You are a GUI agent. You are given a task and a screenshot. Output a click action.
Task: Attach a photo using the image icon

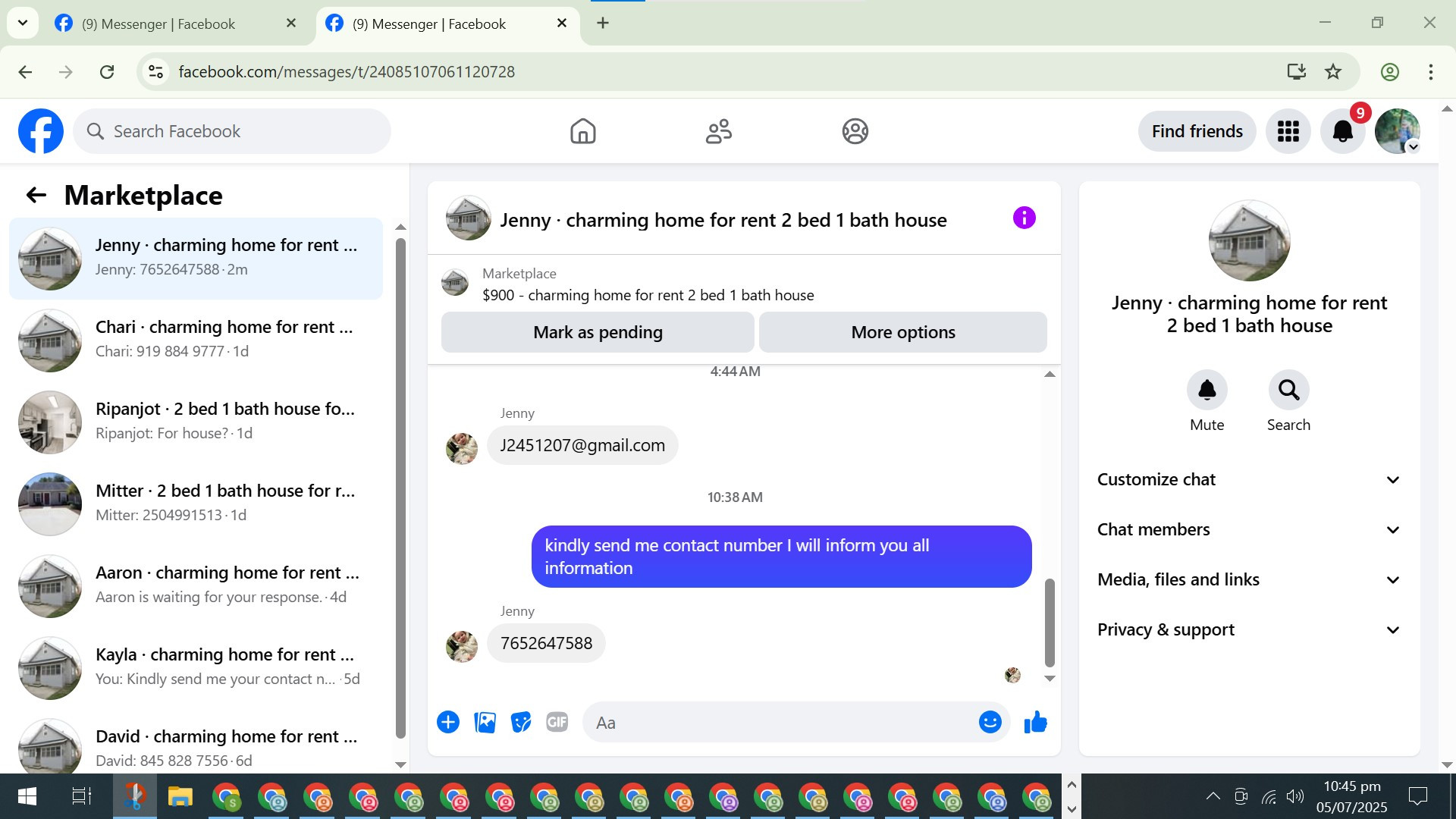pos(485,723)
